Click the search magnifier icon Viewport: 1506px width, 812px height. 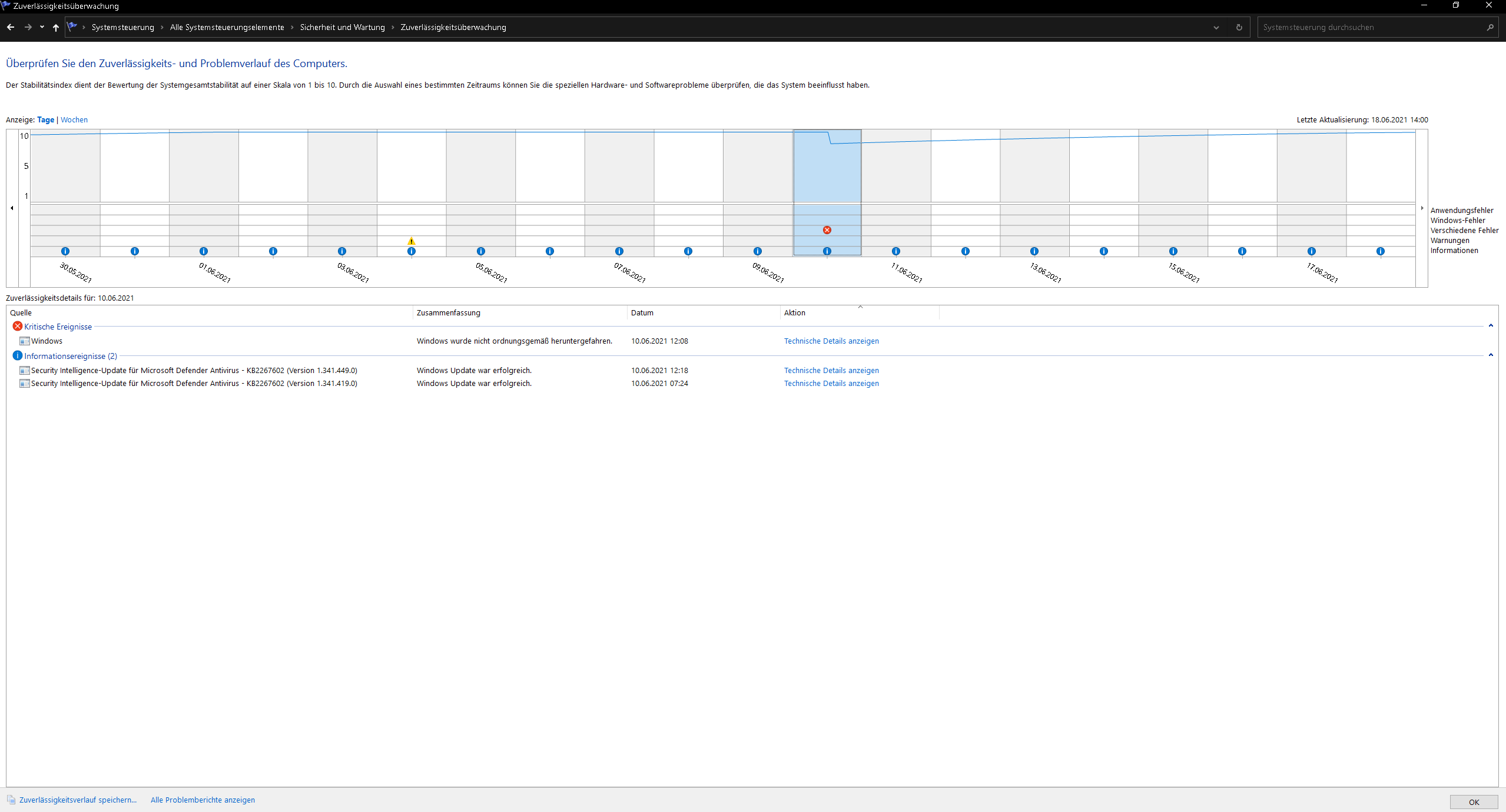click(1490, 27)
